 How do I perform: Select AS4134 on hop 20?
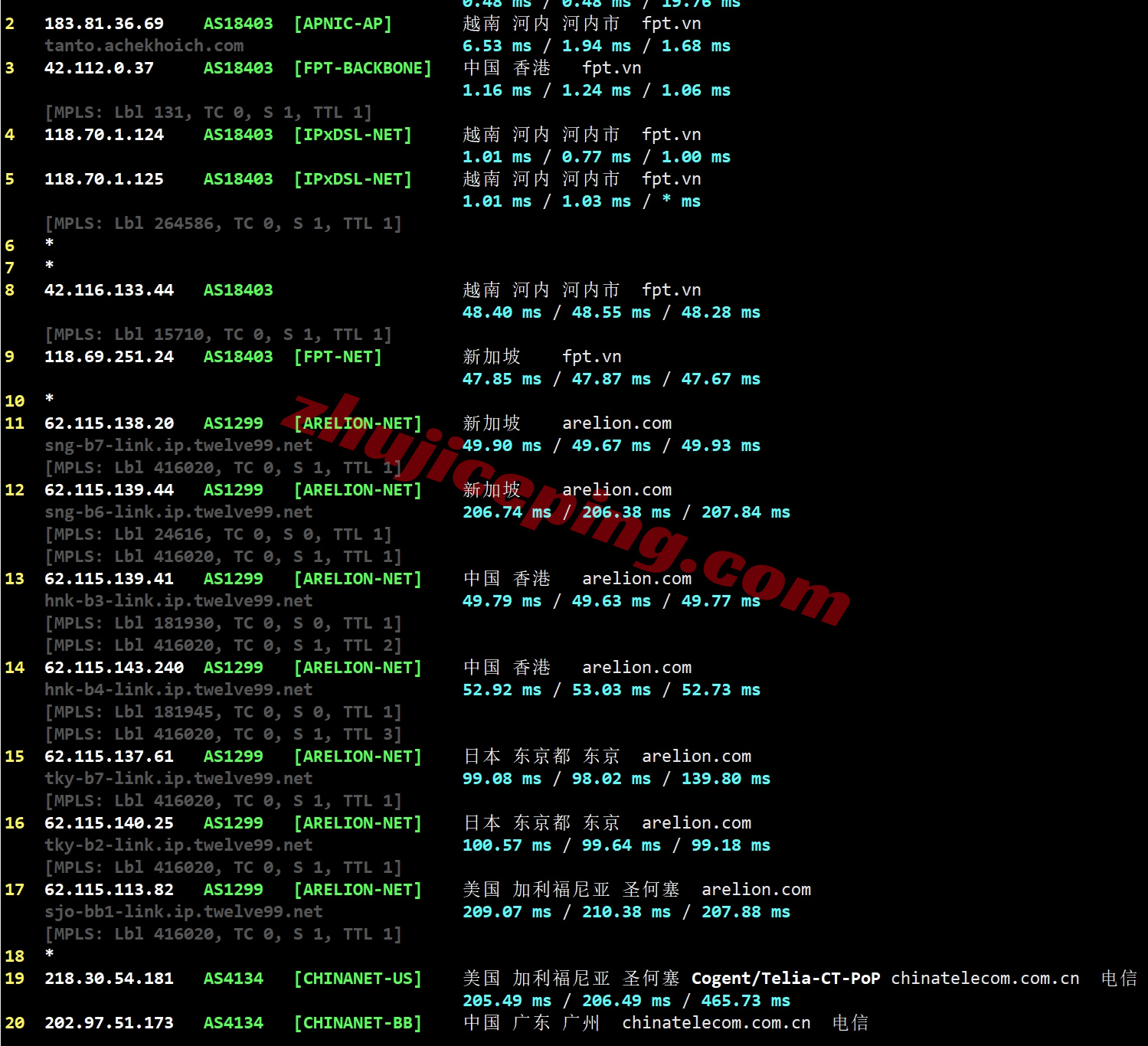click(x=234, y=1023)
